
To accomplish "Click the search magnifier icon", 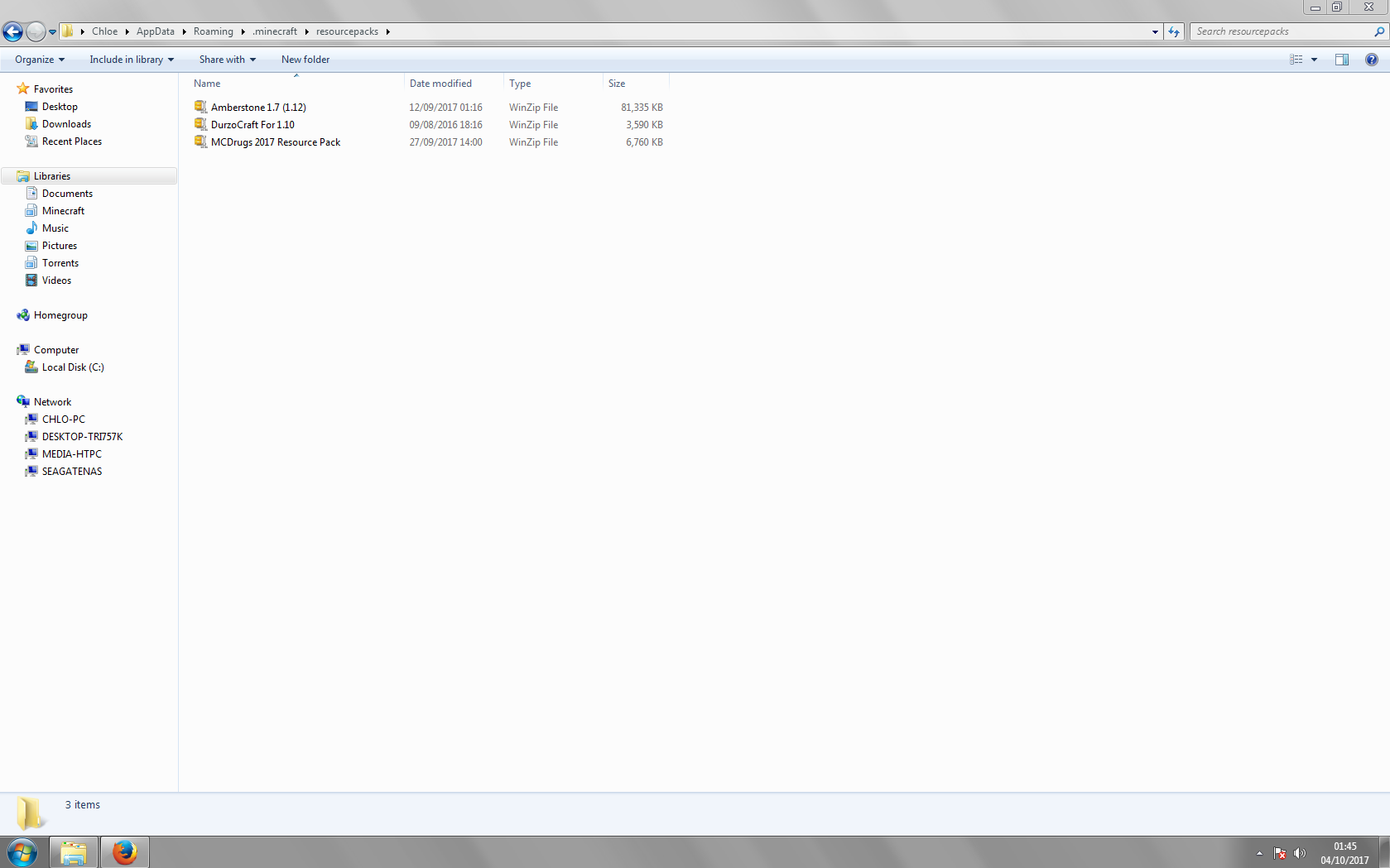I will [x=1379, y=31].
